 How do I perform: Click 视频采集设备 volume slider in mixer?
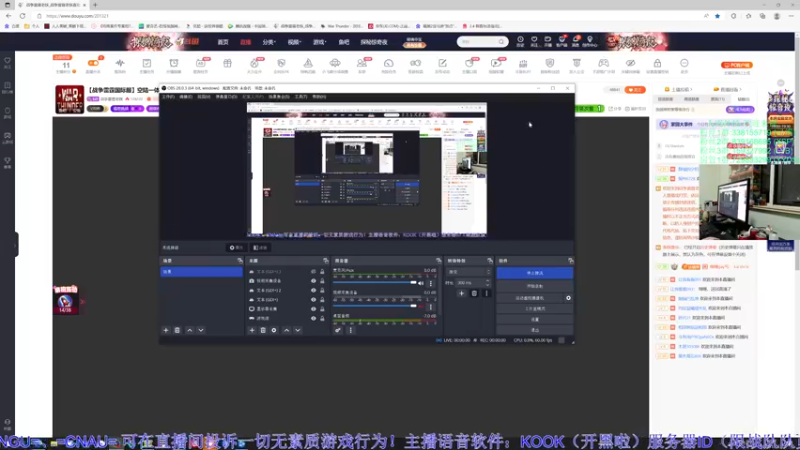pyautogui.click(x=375, y=306)
